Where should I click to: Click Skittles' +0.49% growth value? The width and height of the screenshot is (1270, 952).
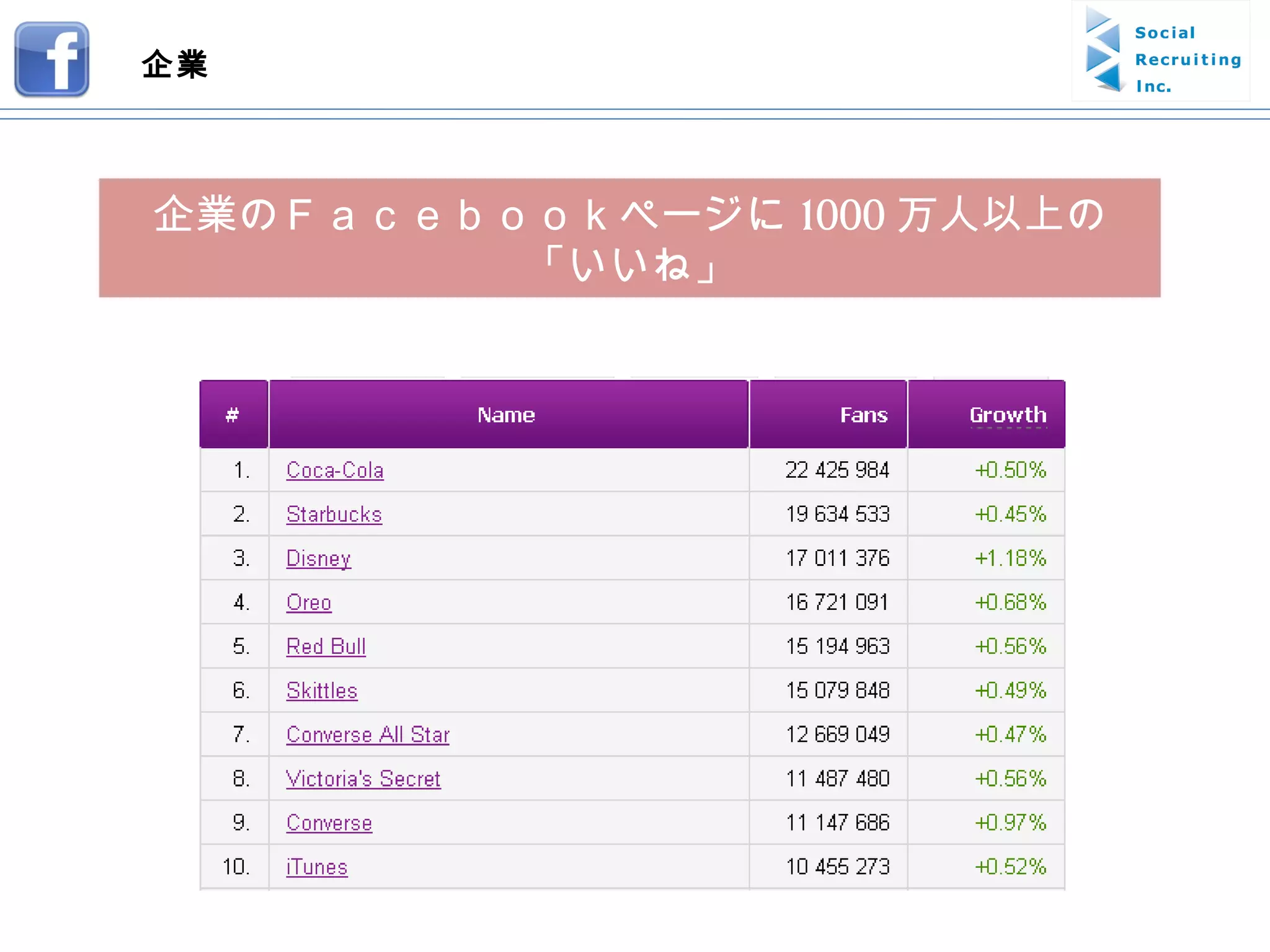click(1010, 690)
